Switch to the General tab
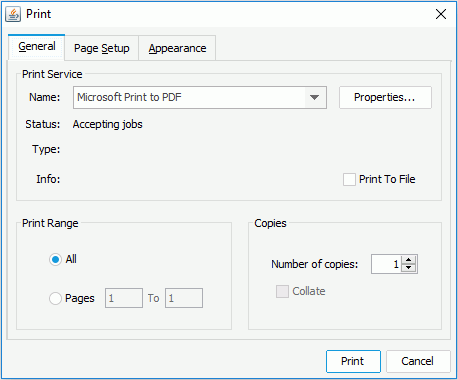Screen dimensions: 458x380 coord(37,47)
